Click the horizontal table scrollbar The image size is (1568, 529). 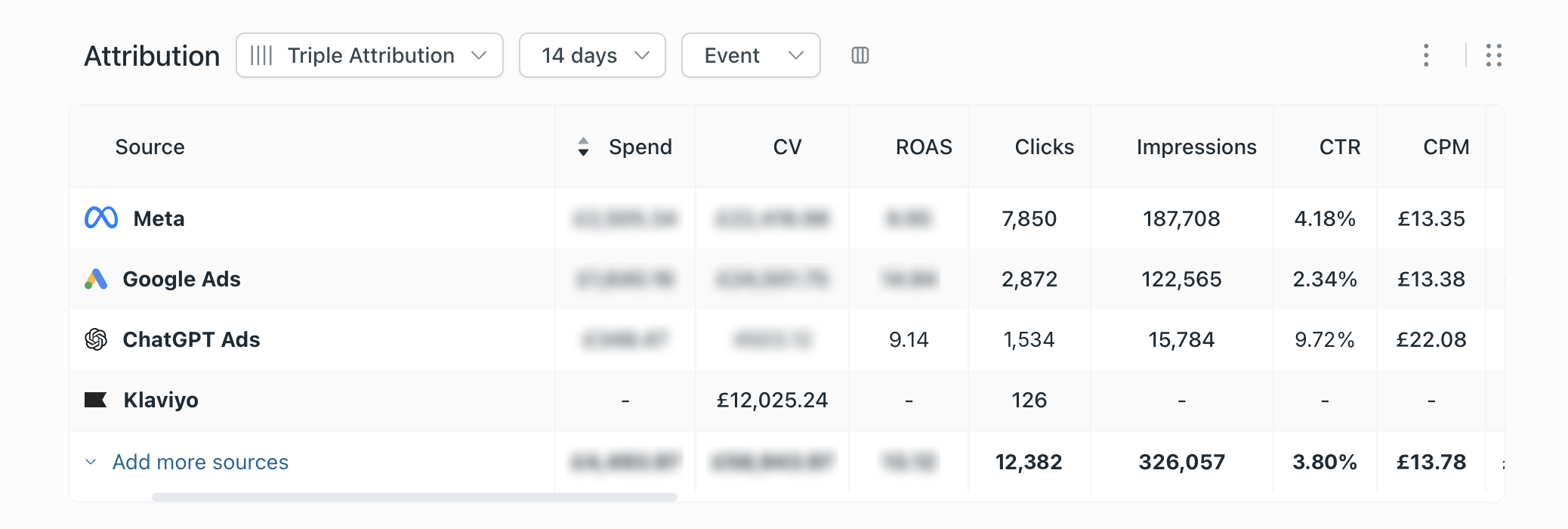[414, 497]
